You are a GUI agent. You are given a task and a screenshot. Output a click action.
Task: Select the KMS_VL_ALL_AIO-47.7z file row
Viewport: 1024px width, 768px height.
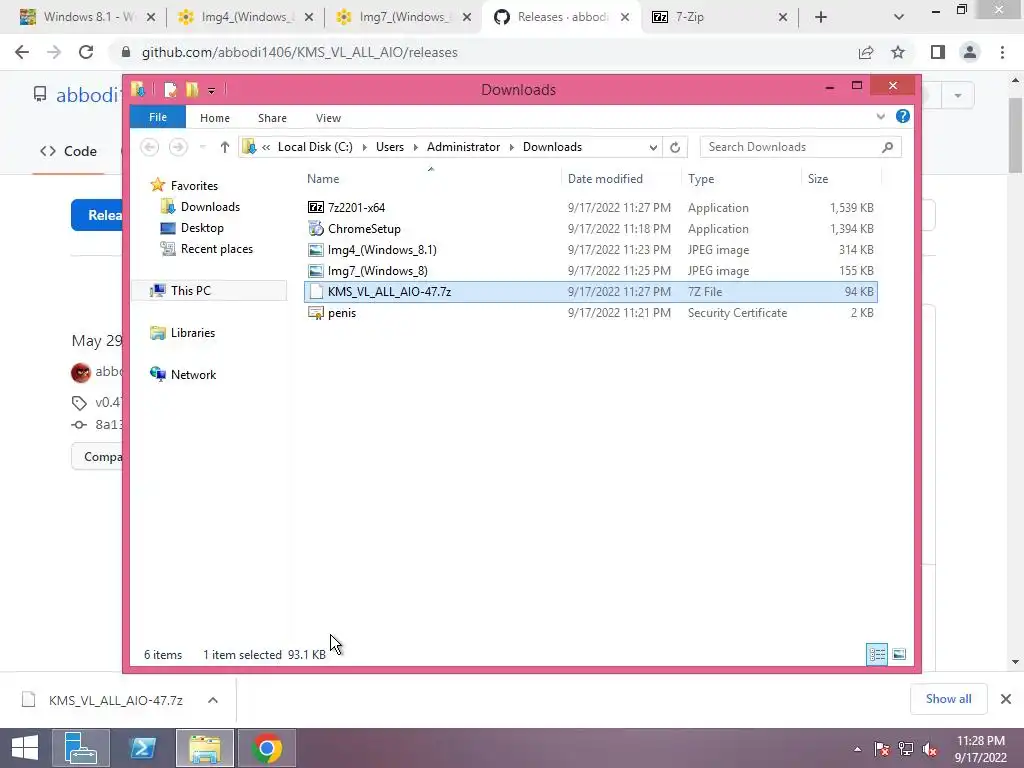[590, 292]
